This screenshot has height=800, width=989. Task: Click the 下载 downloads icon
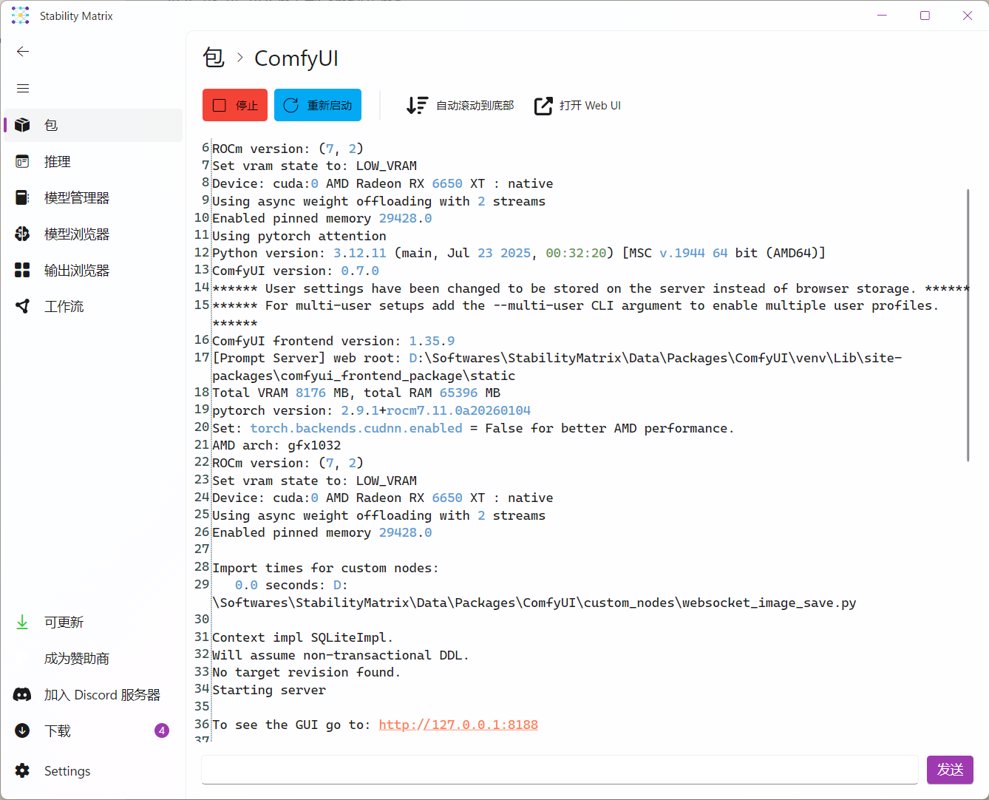click(x=22, y=731)
